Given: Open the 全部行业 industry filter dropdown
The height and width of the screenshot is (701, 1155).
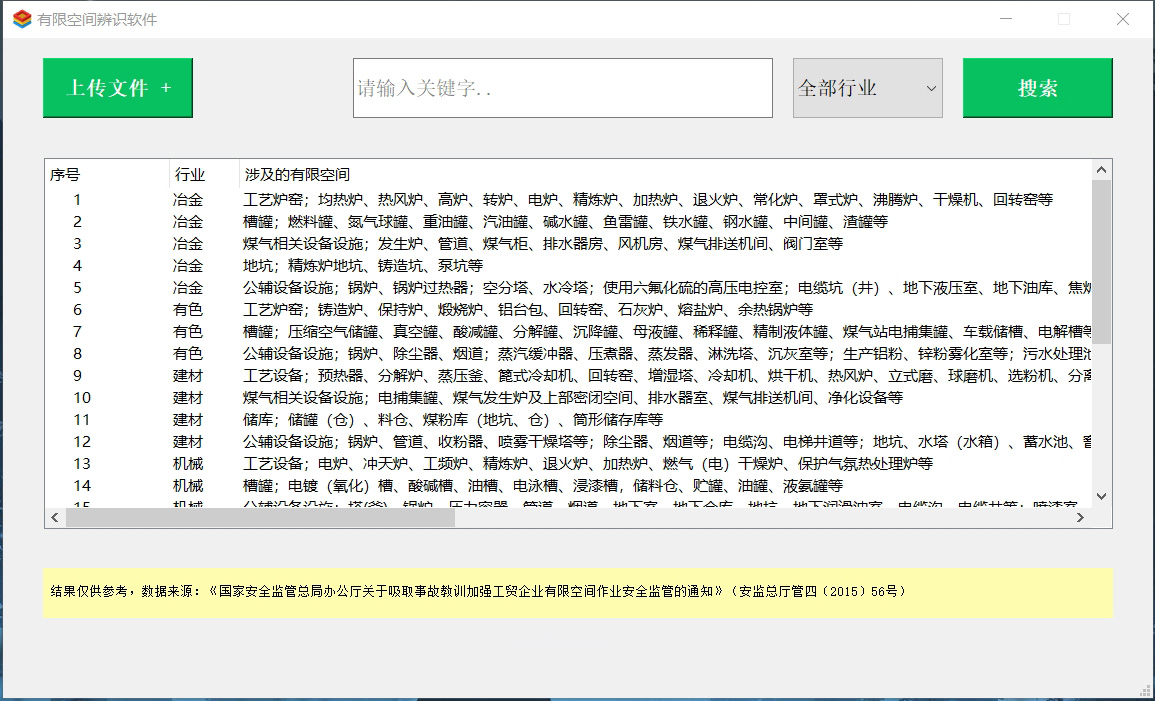Looking at the screenshot, I should (x=866, y=87).
